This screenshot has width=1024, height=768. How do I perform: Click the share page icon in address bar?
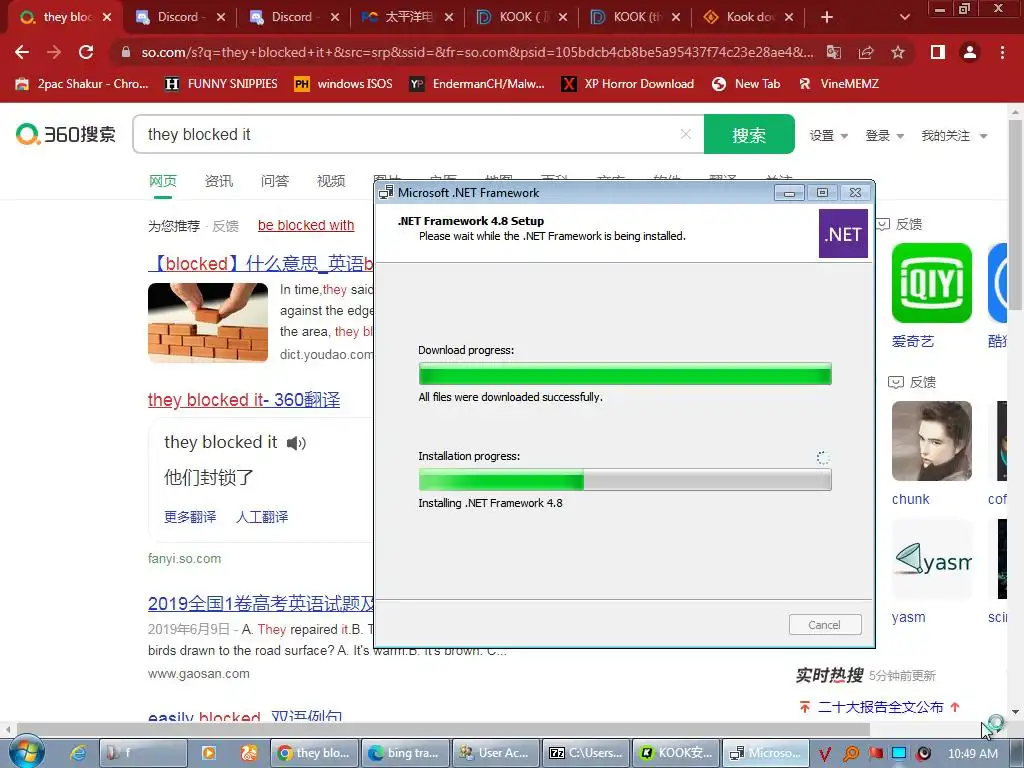[x=866, y=52]
